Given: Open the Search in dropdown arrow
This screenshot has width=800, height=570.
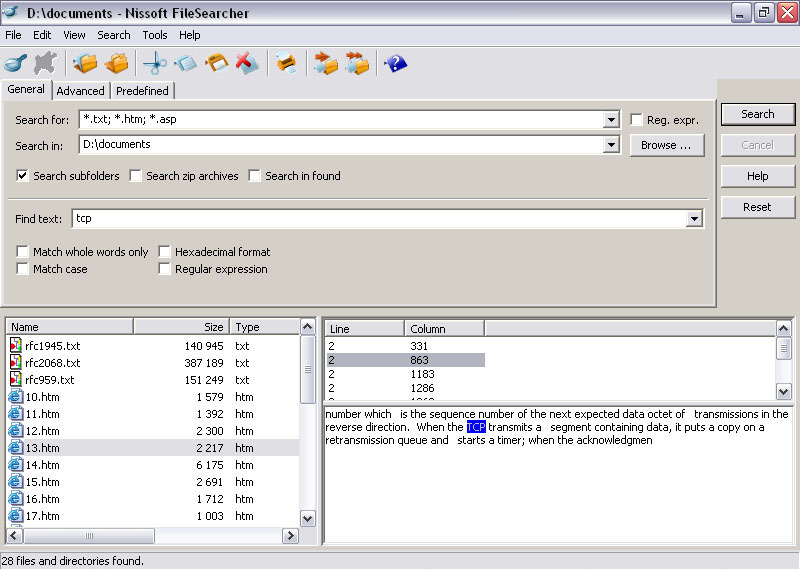Looking at the screenshot, I should [611, 145].
